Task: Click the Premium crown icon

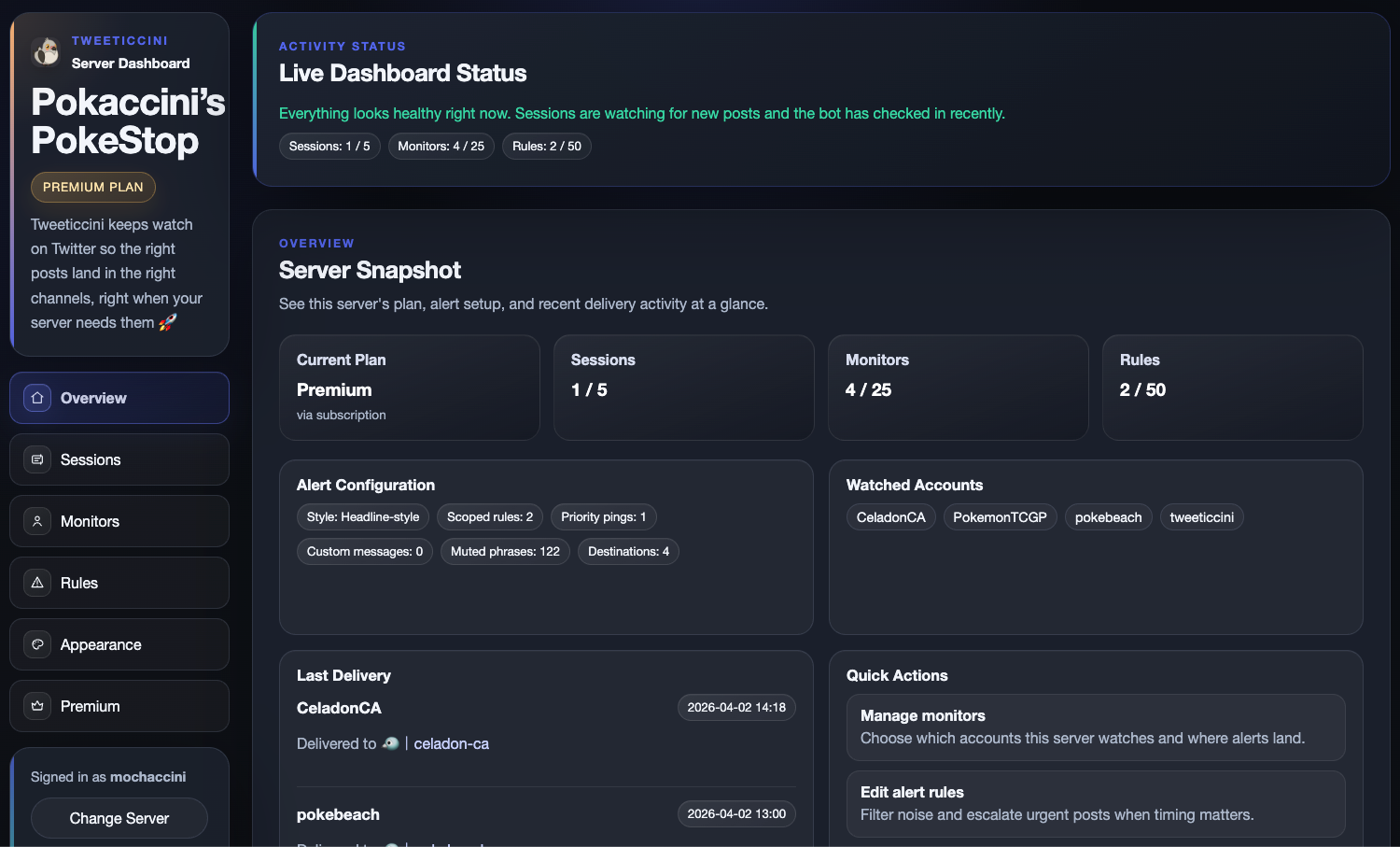Action: (x=37, y=706)
